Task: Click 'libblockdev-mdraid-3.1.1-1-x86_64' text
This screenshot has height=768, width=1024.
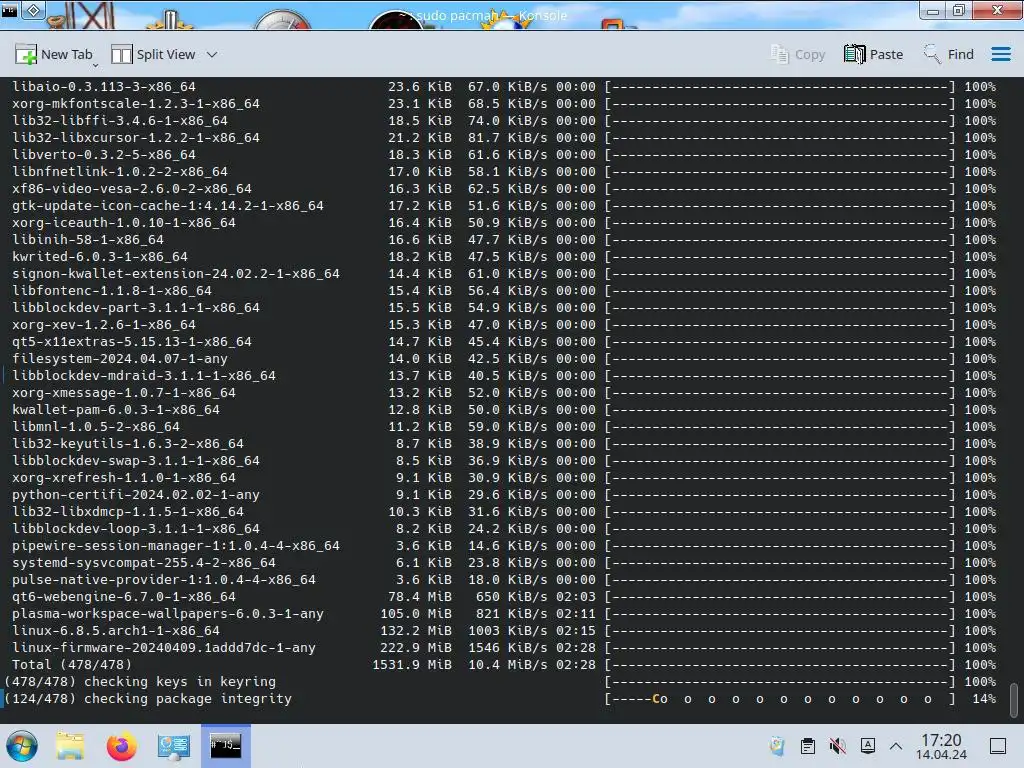Action: pos(144,376)
